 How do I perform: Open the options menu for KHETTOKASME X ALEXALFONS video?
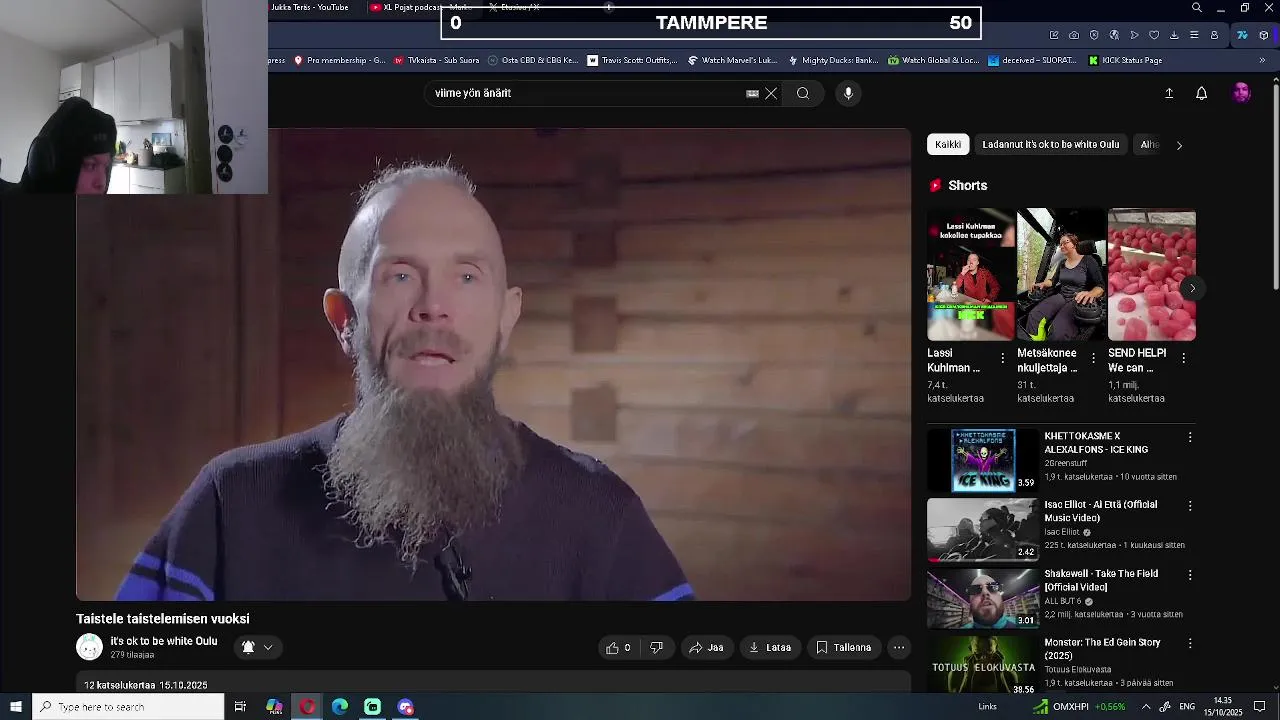[1190, 437]
